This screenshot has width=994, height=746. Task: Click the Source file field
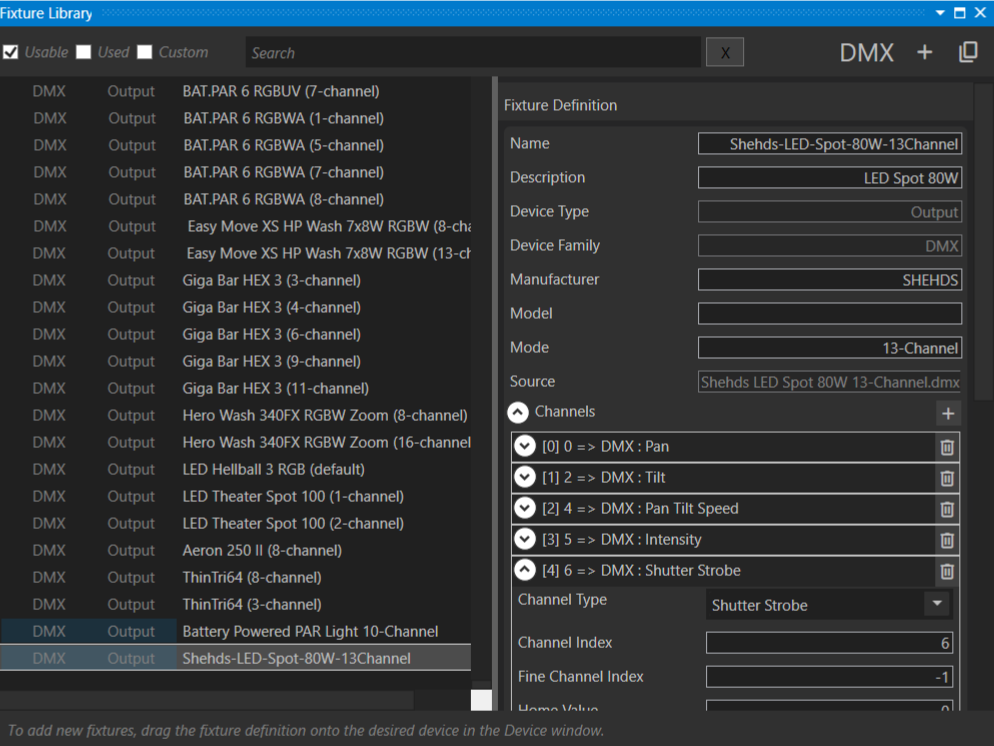830,382
